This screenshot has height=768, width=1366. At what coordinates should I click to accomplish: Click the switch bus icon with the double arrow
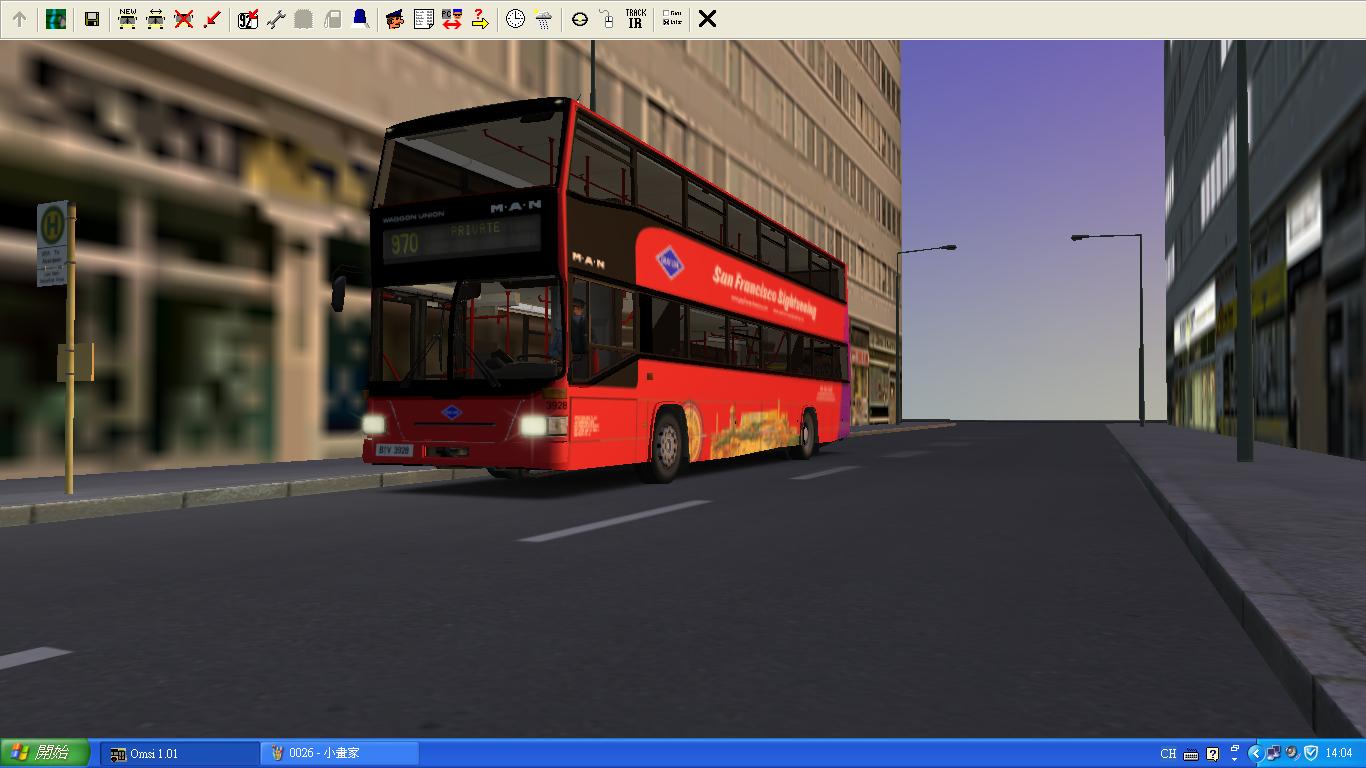[x=155, y=19]
